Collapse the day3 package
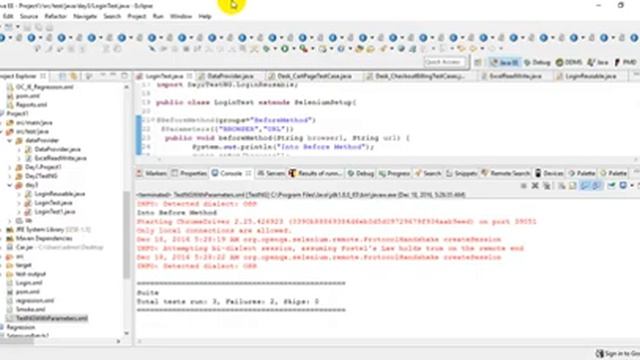This screenshot has height=360, width=640. (10, 185)
